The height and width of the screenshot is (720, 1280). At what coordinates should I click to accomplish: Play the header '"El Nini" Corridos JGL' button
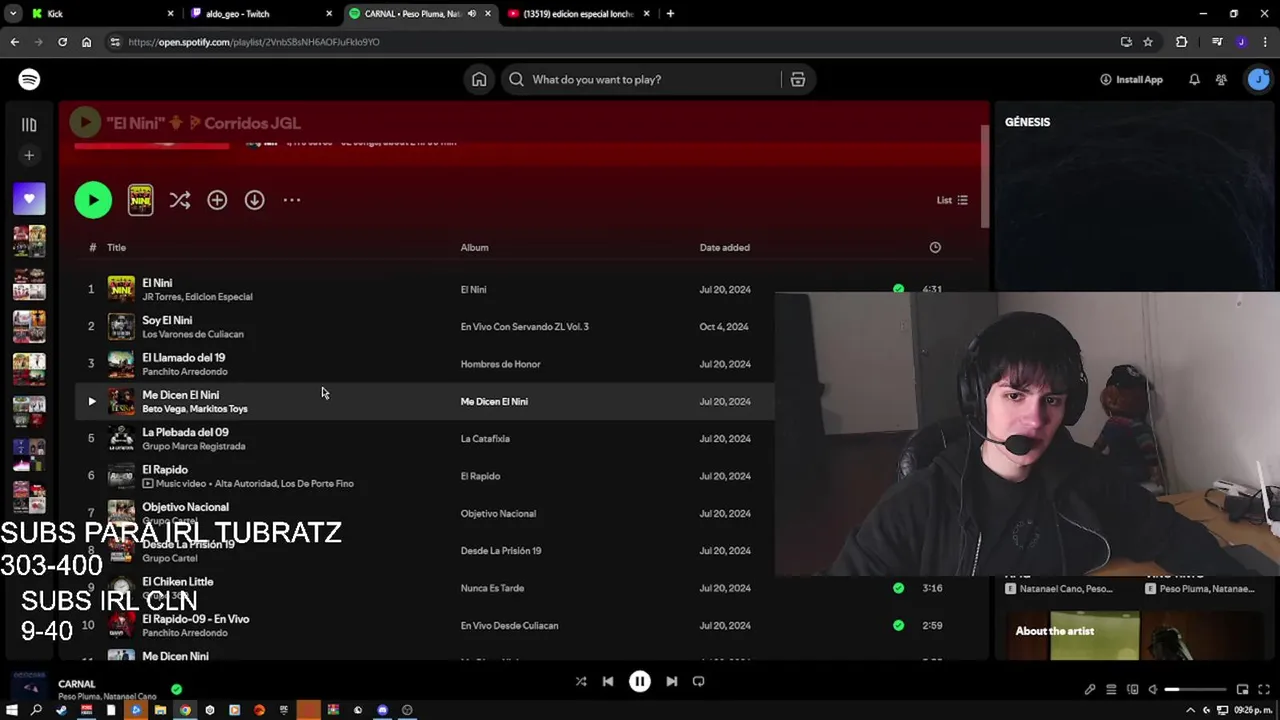[85, 123]
